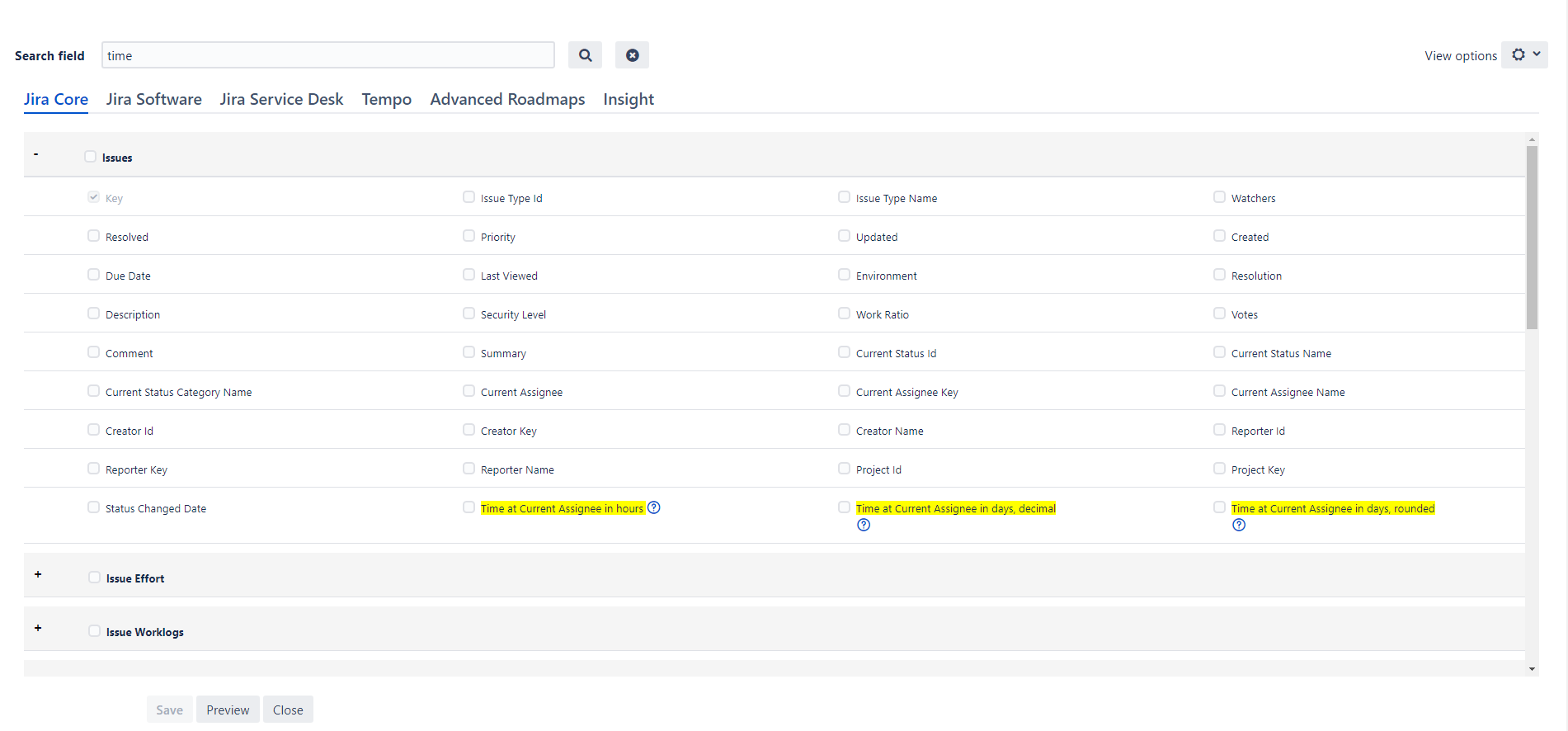The width and height of the screenshot is (1568, 731).
Task: Tick the Current Assignee checkbox
Action: click(x=469, y=390)
